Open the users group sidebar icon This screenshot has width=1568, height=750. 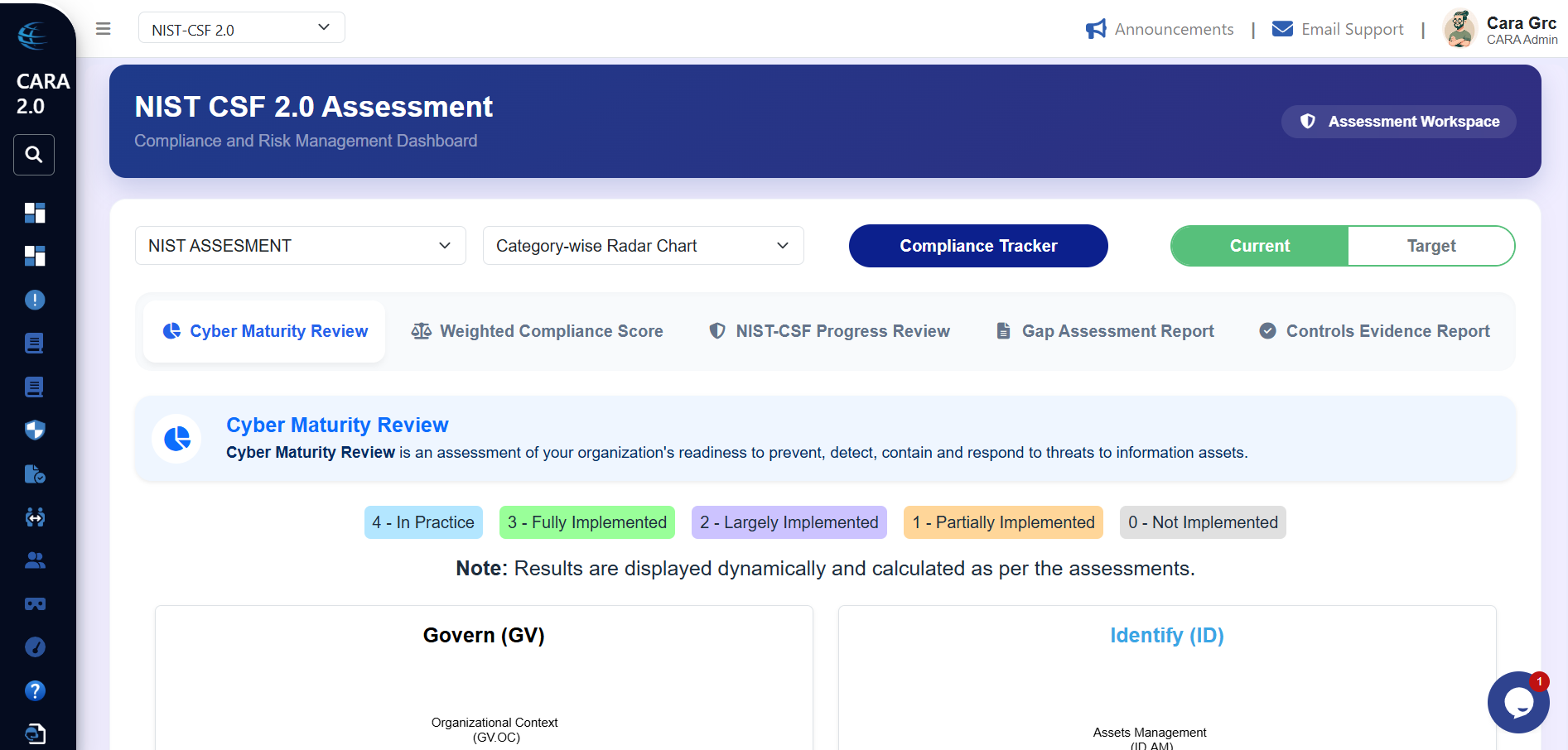[35, 560]
